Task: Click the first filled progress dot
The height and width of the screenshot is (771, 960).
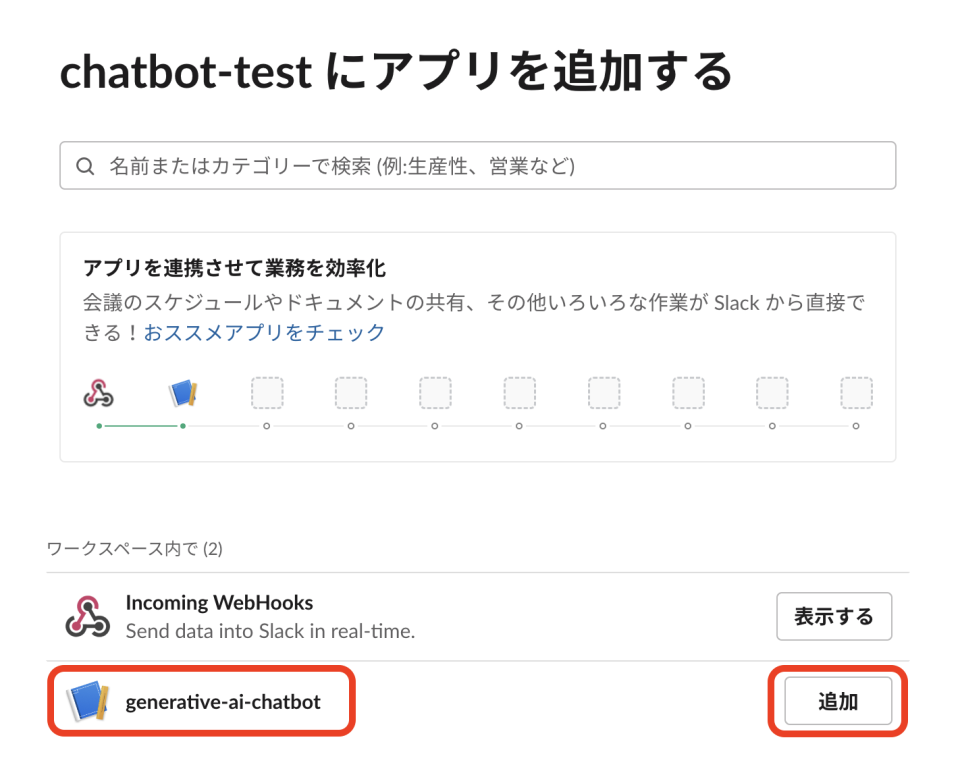Action: pyautogui.click(x=97, y=425)
